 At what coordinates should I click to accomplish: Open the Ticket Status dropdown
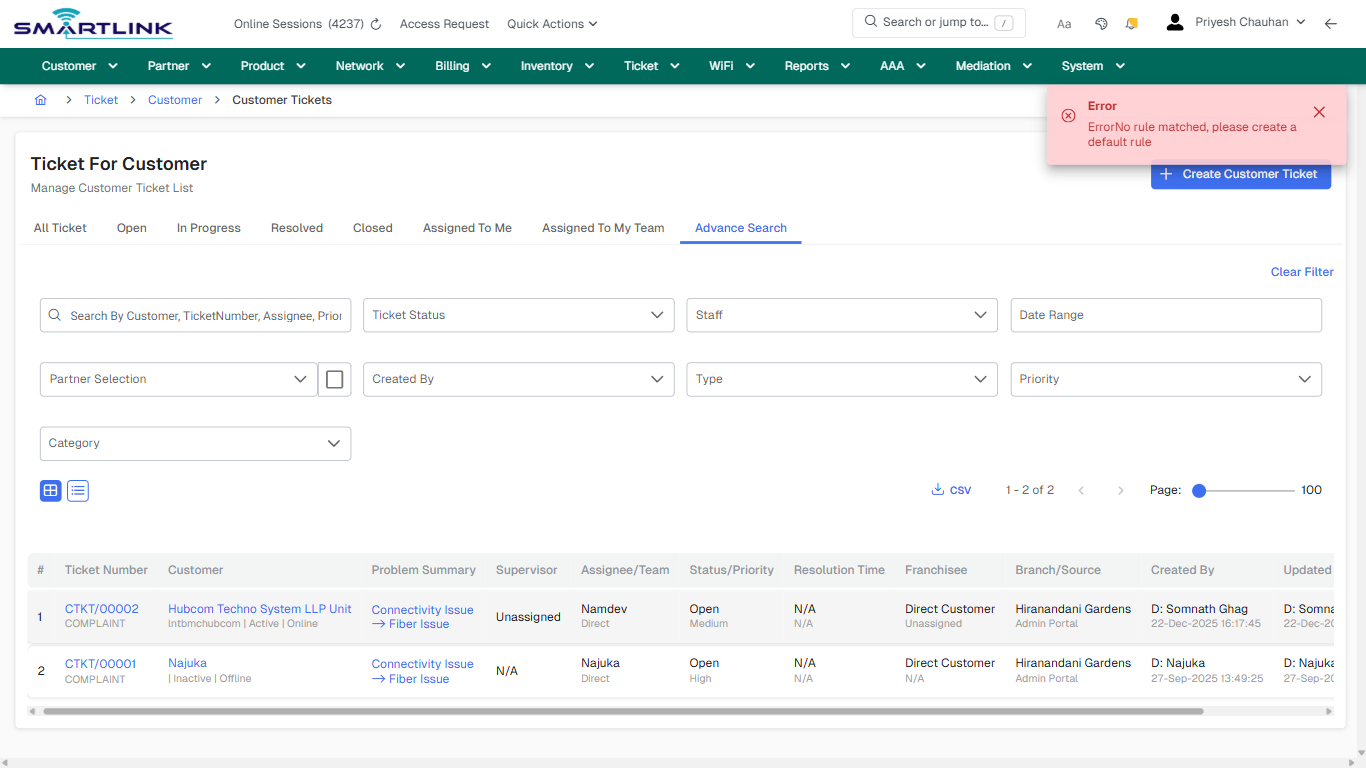(518, 315)
